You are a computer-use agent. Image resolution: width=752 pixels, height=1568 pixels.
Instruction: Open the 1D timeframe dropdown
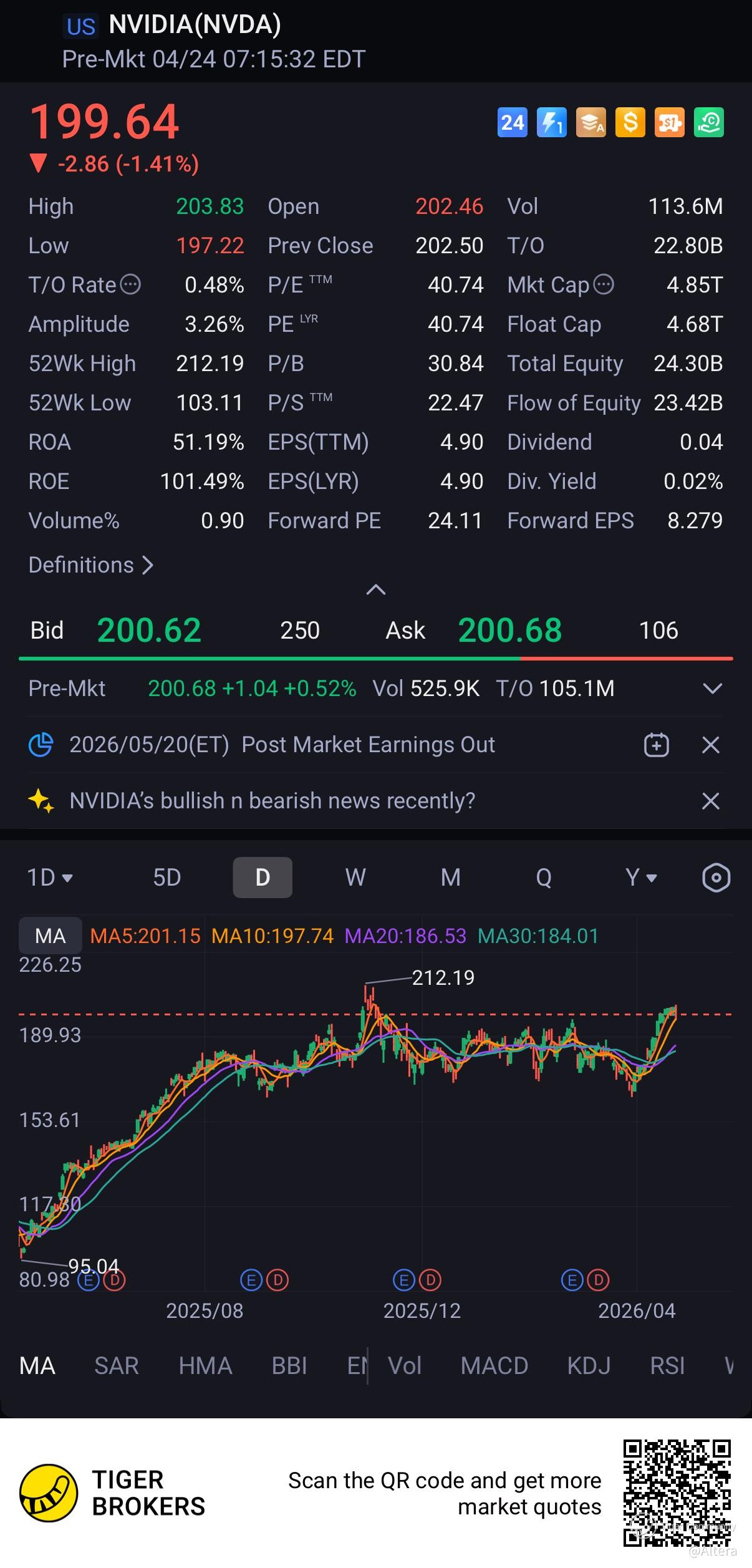tap(50, 878)
